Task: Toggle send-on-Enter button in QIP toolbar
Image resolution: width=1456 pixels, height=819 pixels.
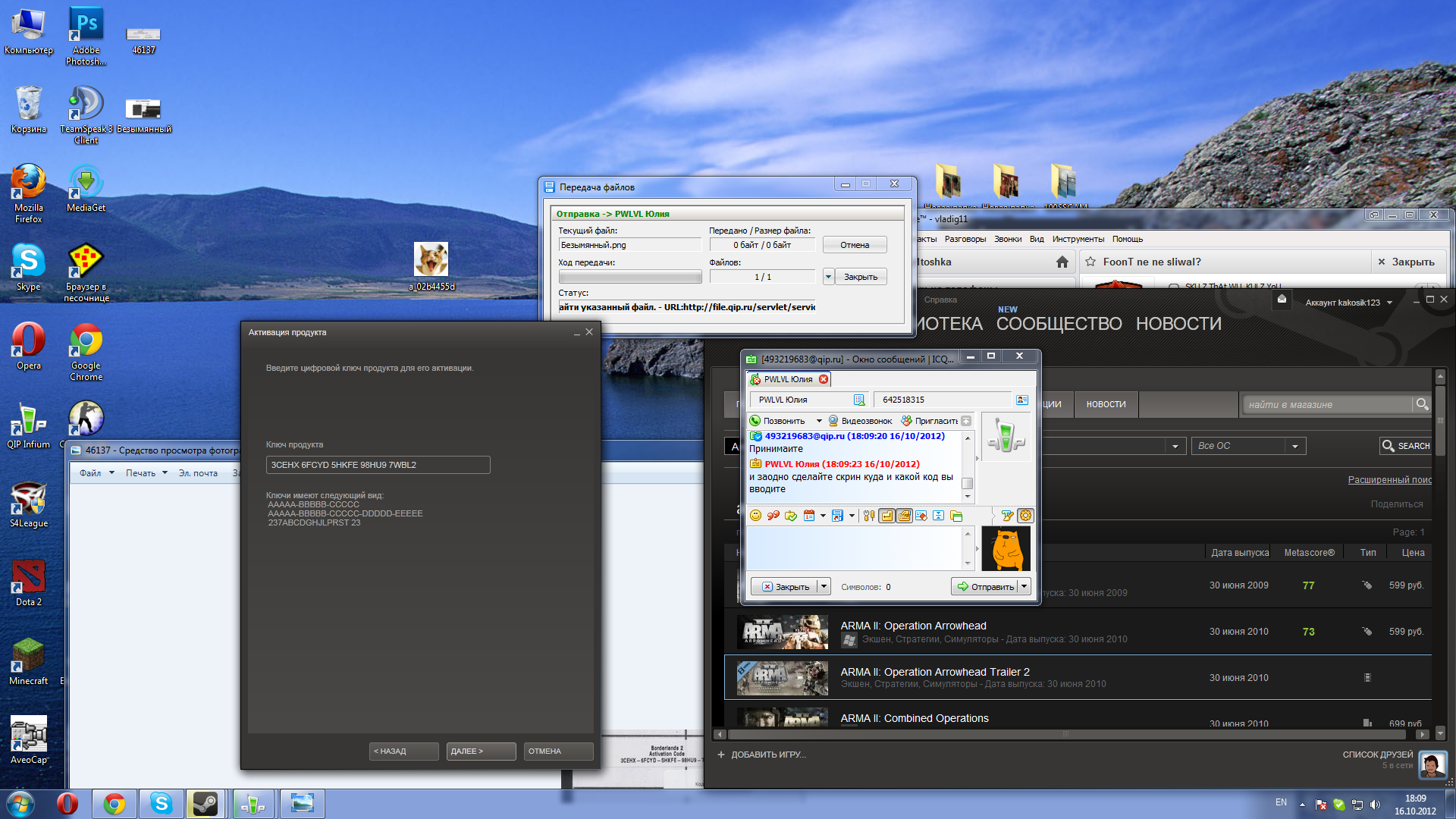Action: point(886,516)
